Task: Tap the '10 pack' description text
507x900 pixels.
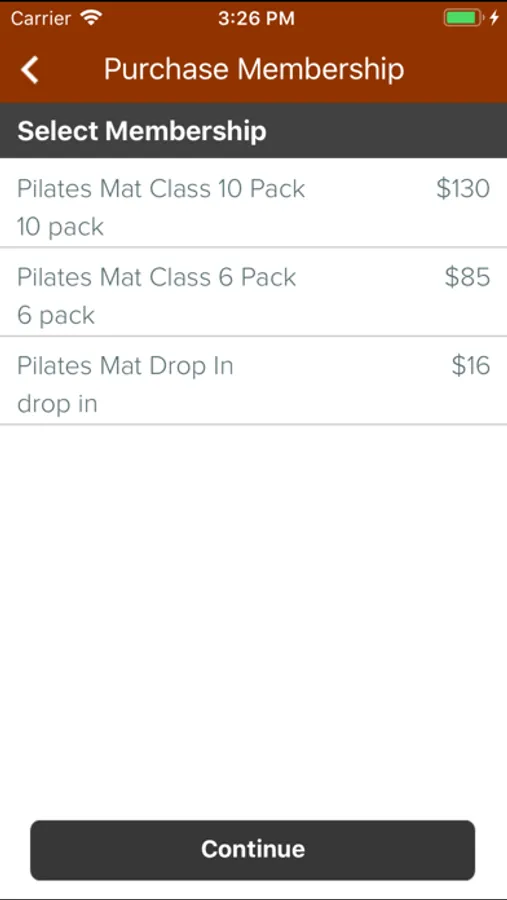Action: coord(60,227)
